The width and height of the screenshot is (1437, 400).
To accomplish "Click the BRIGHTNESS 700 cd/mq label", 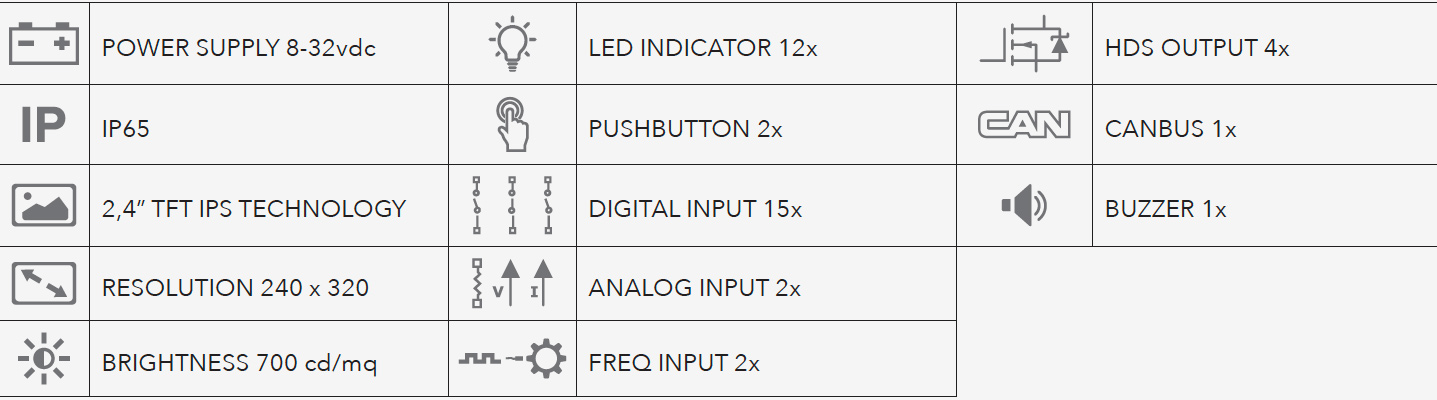I will [x=239, y=363].
